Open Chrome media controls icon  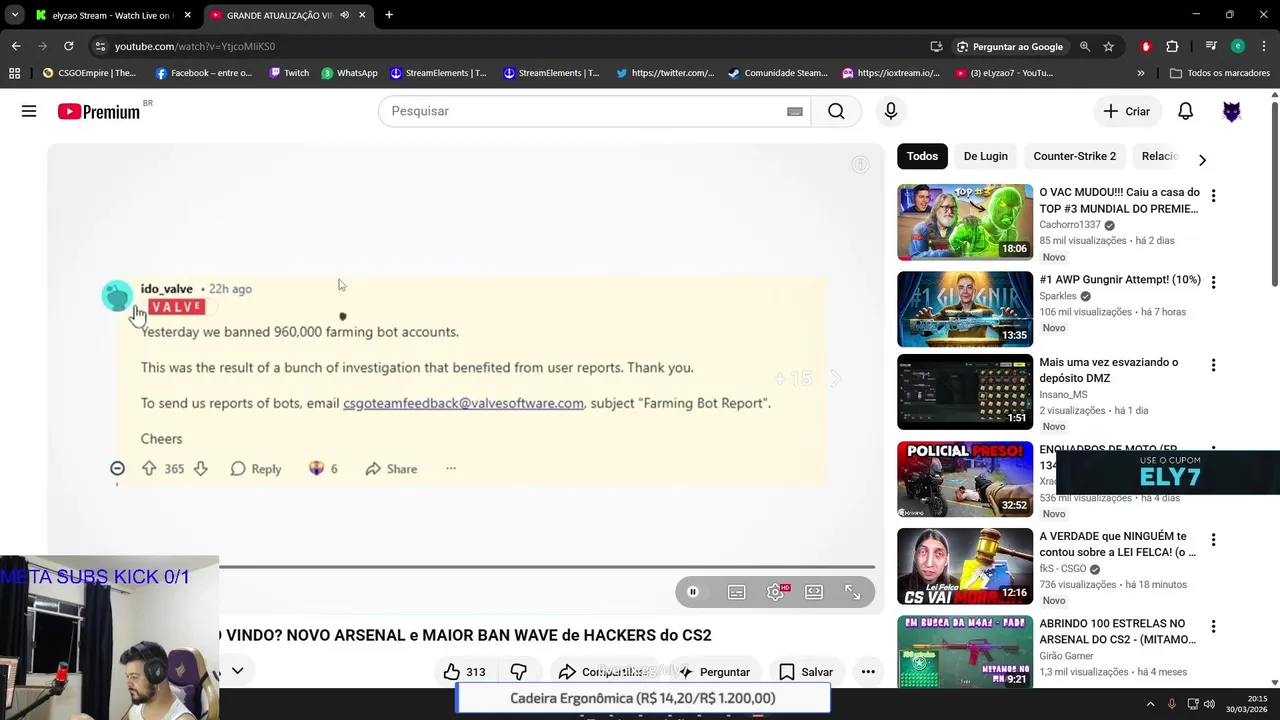pos(1211,46)
